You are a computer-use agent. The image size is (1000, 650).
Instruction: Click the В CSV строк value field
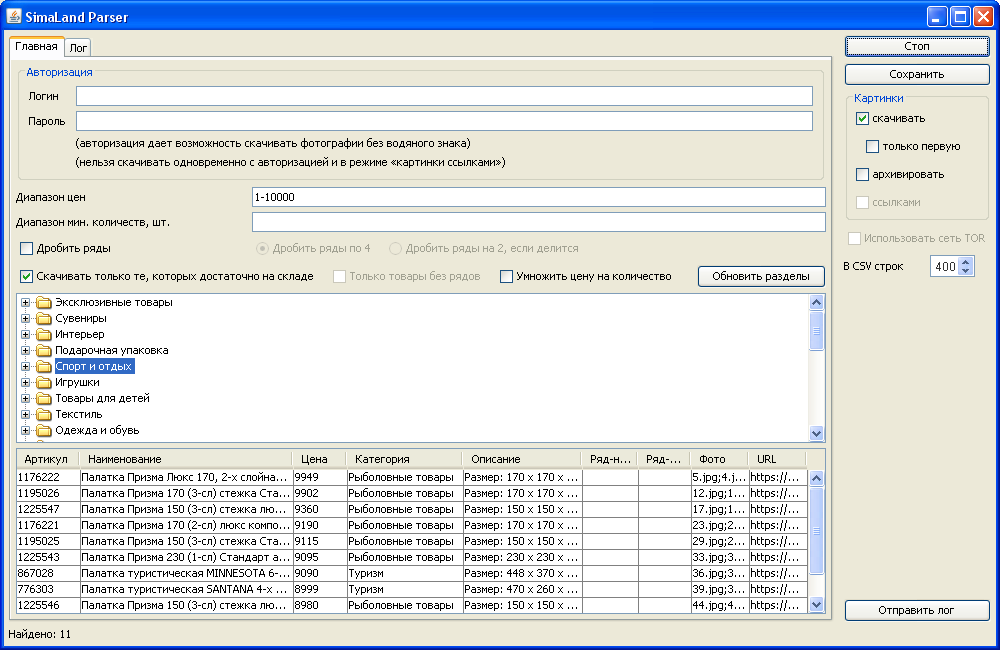[x=945, y=267]
